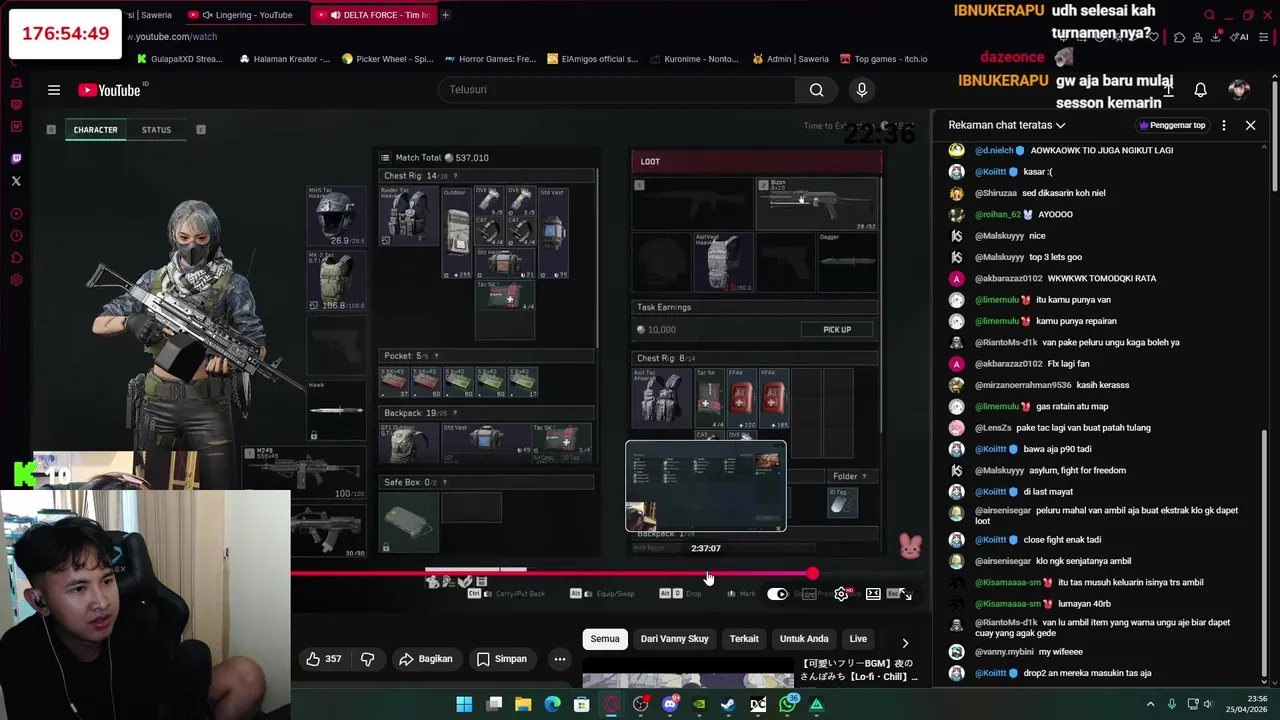Click chat username @d.nielch

(994, 150)
